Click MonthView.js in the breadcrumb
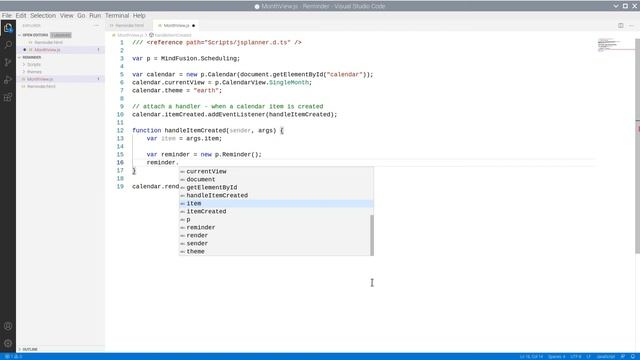Screen dimensions: 640x360 [x=130, y=35]
